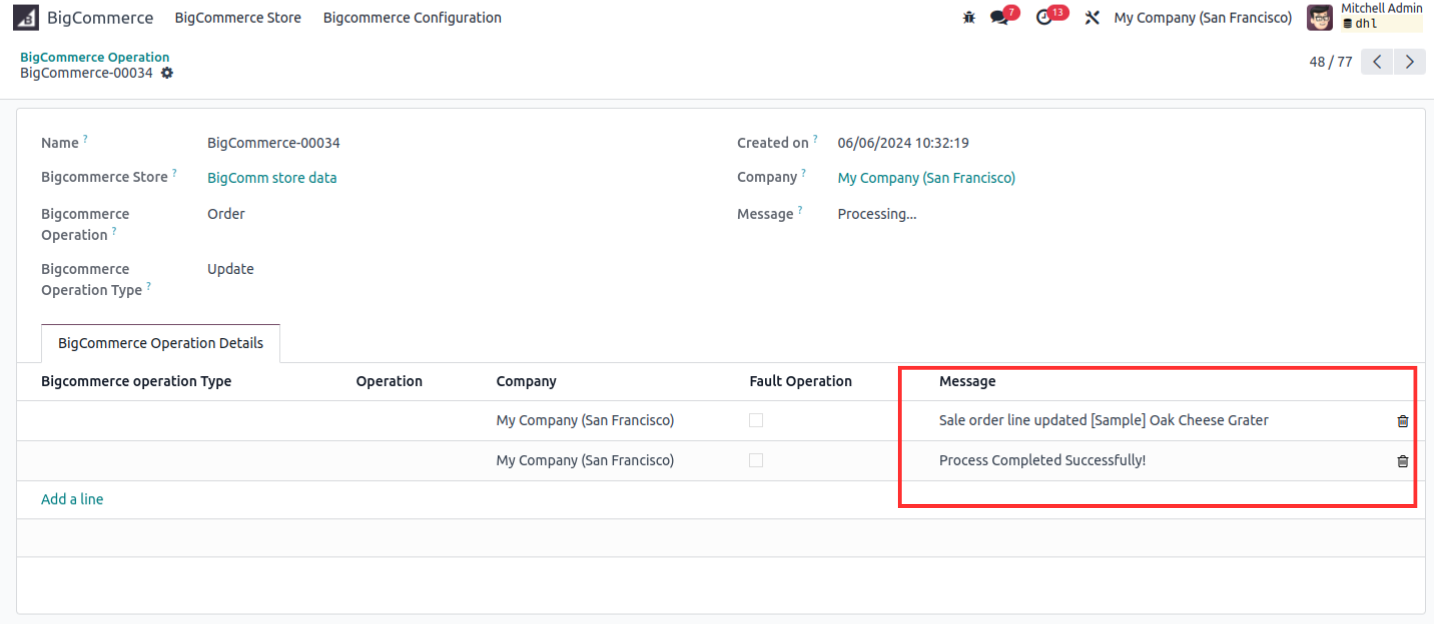Open the BigComm store data link
The width and height of the screenshot is (1434, 624).
pyautogui.click(x=272, y=178)
